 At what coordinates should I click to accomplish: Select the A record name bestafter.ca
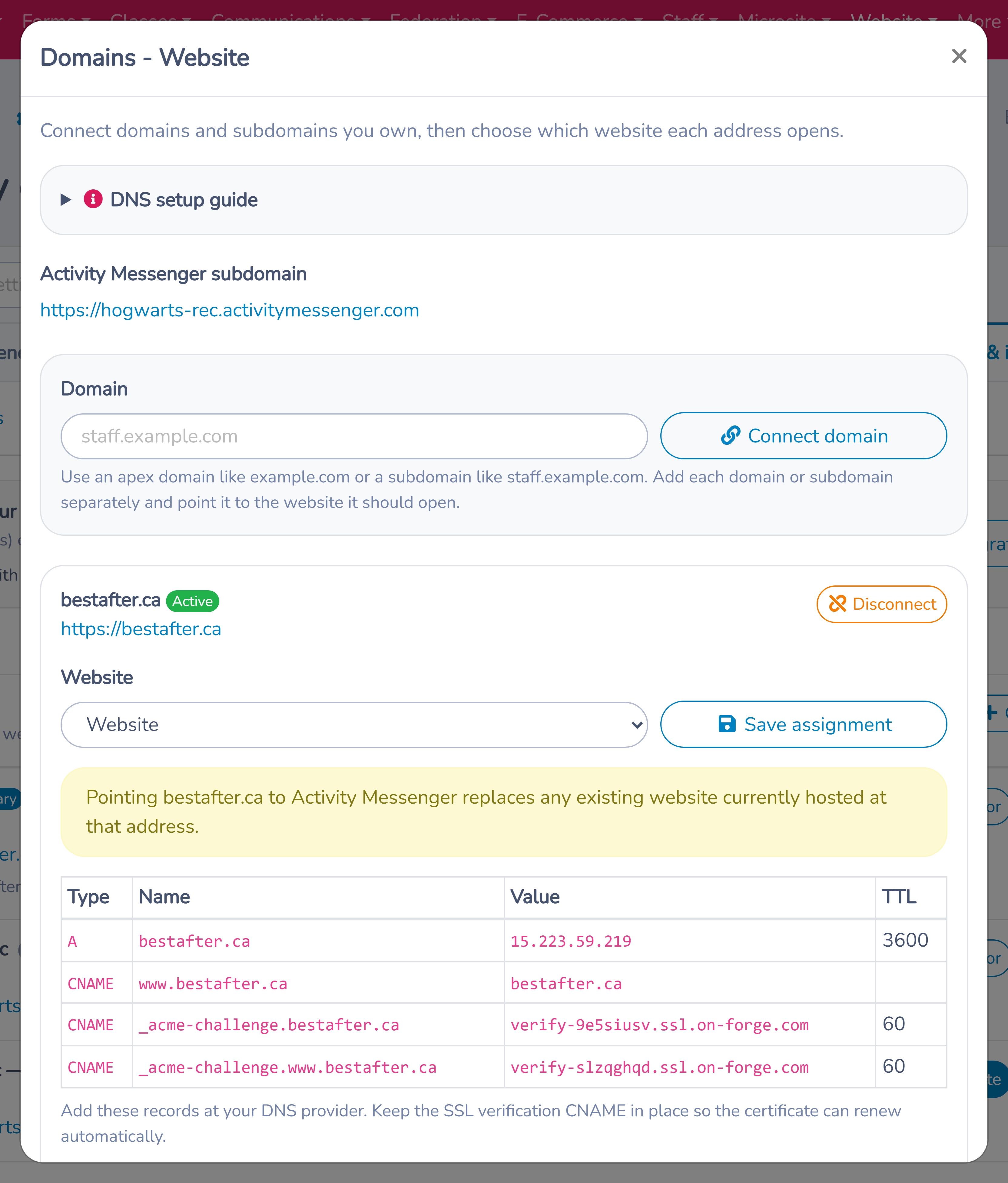click(x=194, y=941)
